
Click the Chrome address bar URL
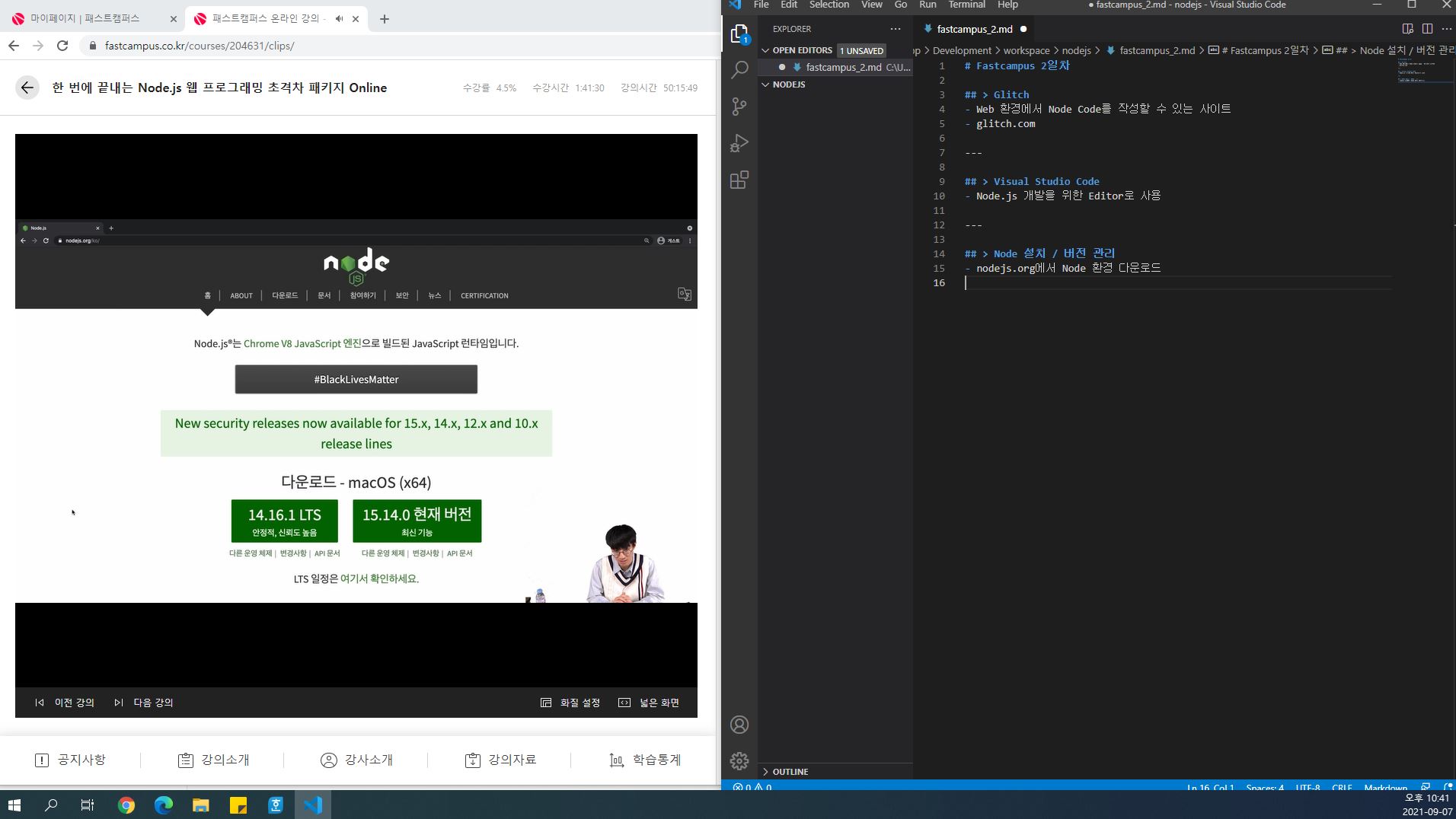[200, 46]
